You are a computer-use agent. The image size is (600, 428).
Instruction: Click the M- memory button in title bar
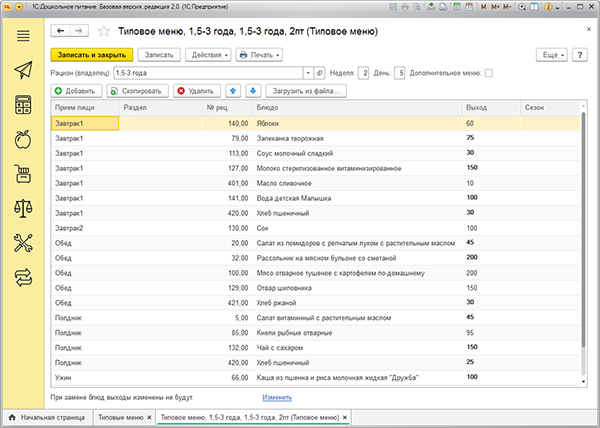coord(507,7)
